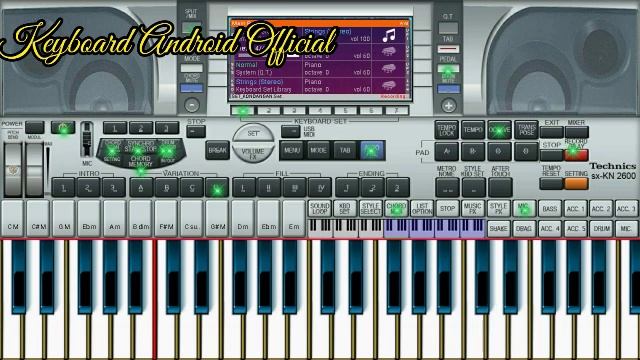This screenshot has height=360, width=640.
Task: Tap the Em chord pad
Action: [x=294, y=219]
